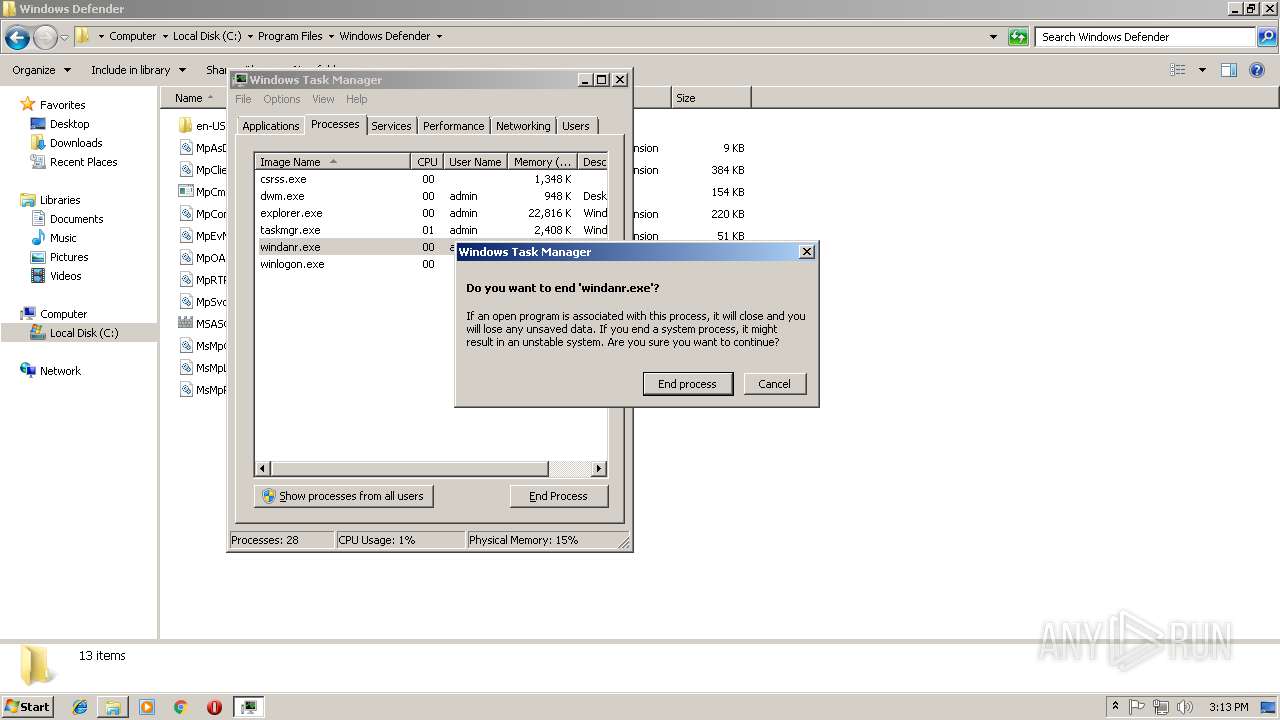Open Opera taskbar icon
The height and width of the screenshot is (720, 1280).
[x=214, y=707]
